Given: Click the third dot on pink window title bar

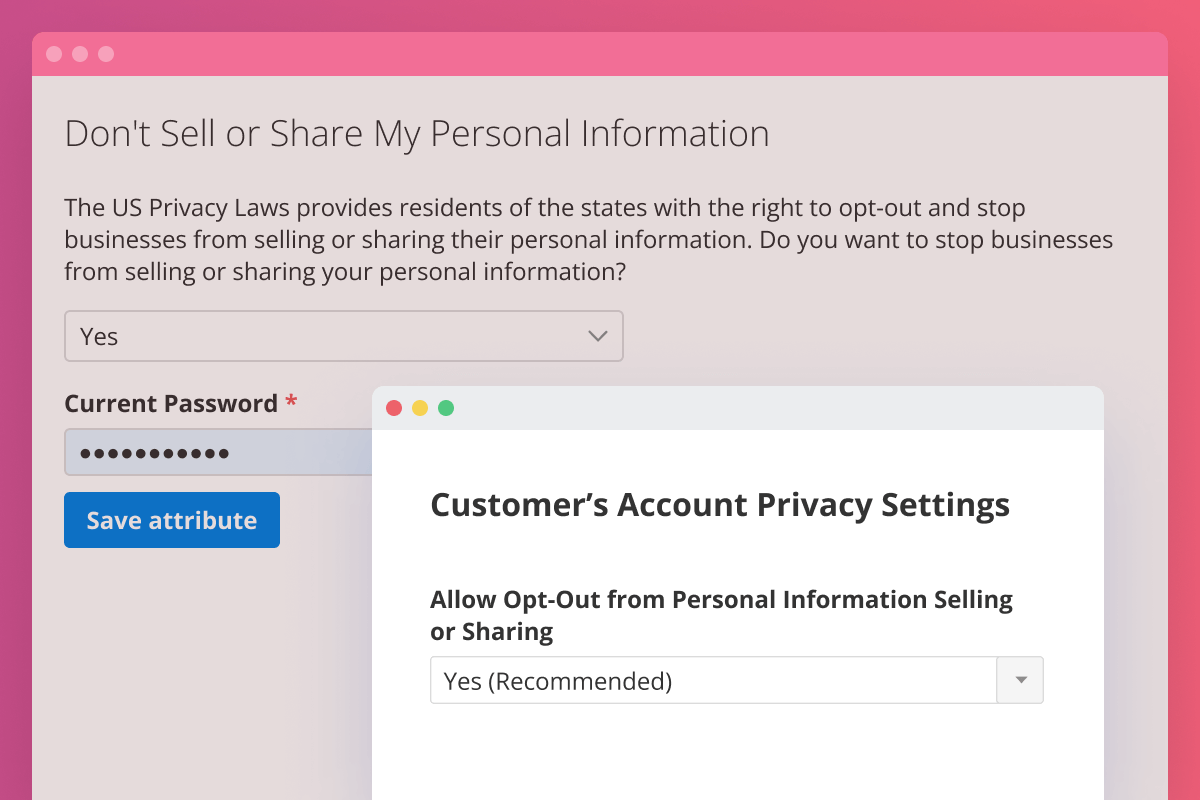Looking at the screenshot, I should [x=106, y=54].
